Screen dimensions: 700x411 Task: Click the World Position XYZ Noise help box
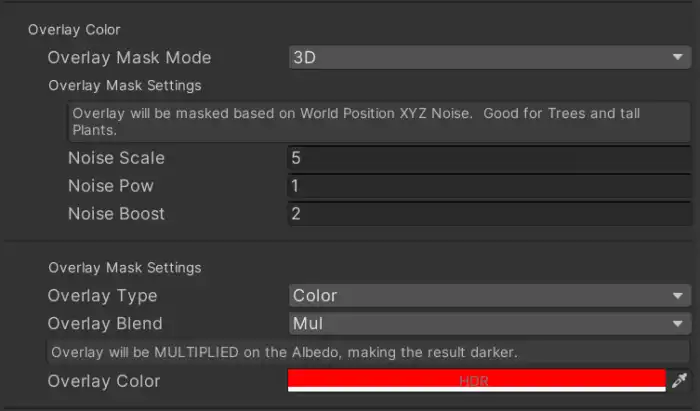[378, 122]
